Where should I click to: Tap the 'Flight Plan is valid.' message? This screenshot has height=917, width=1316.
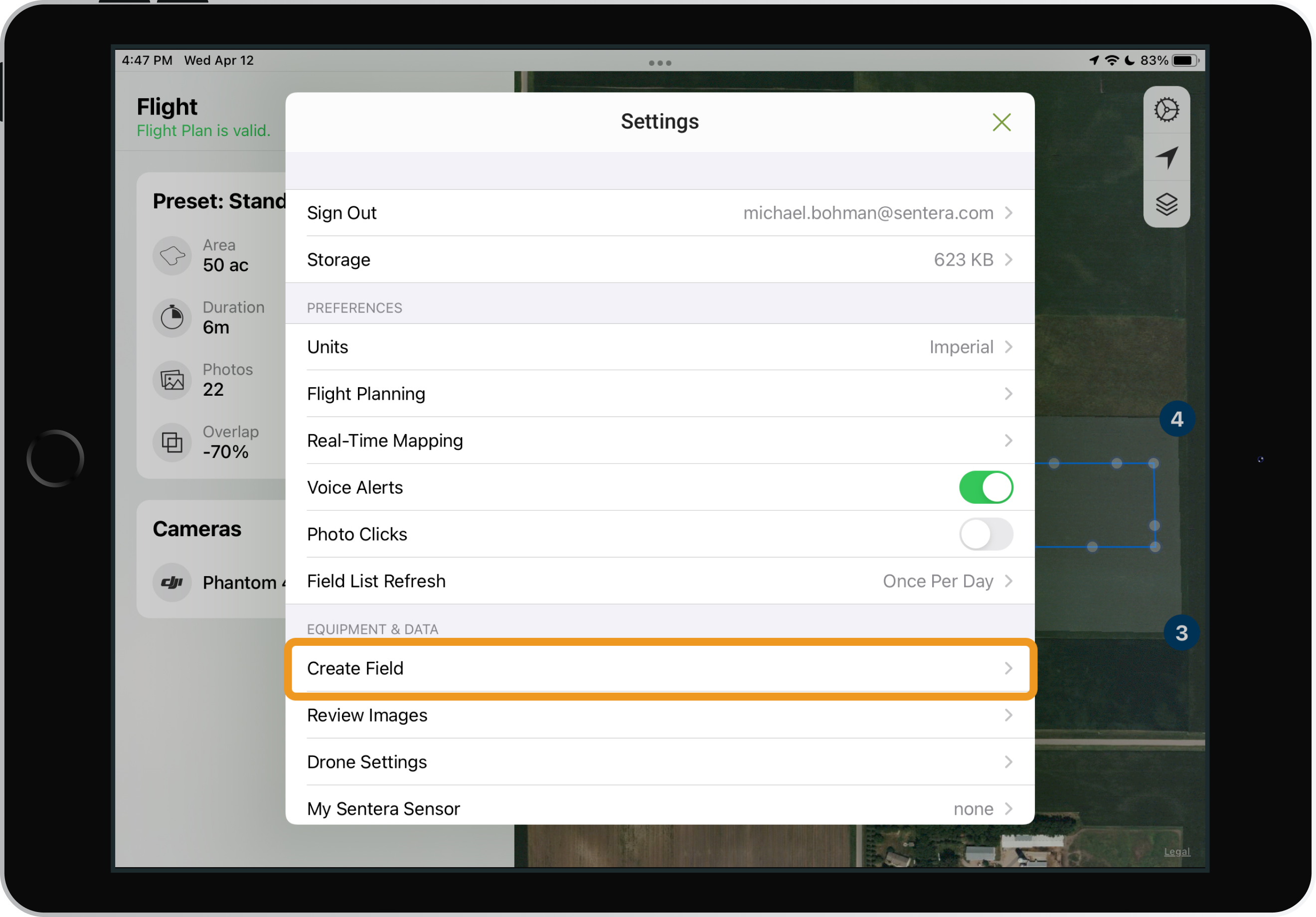tap(203, 131)
